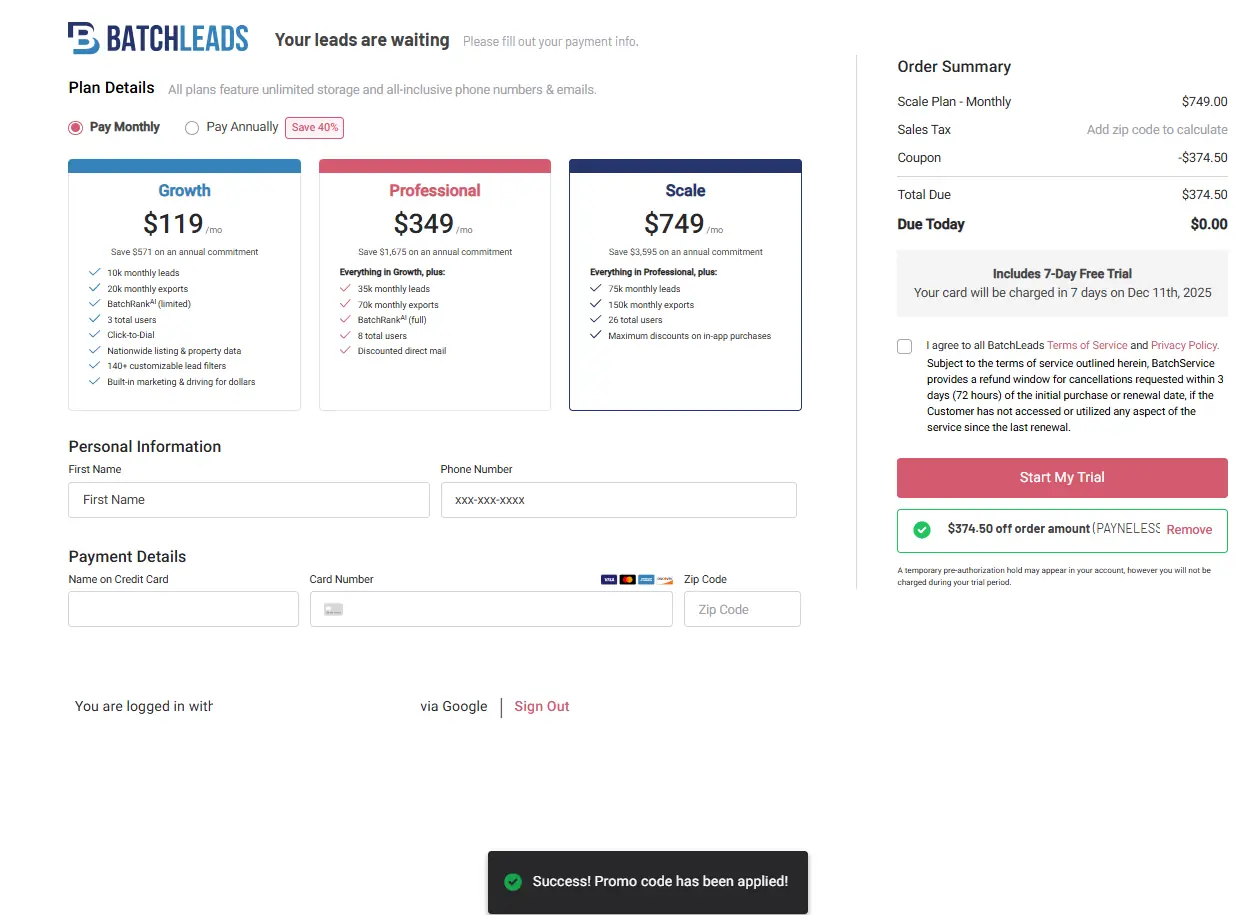This screenshot has width=1257, height=915.
Task: Click the American Express card icon
Action: tap(646, 580)
